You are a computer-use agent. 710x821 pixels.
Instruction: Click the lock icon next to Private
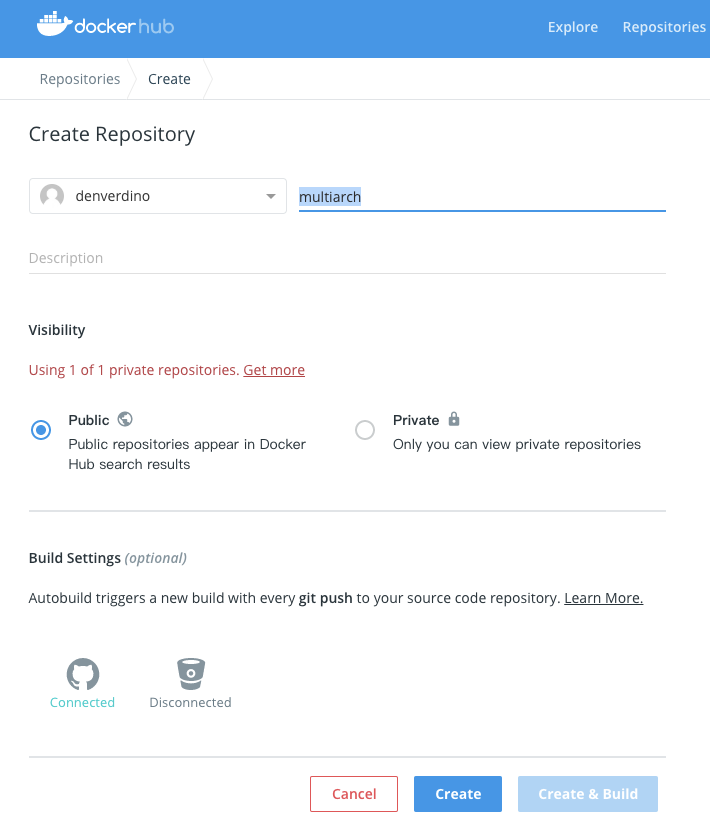pos(454,419)
